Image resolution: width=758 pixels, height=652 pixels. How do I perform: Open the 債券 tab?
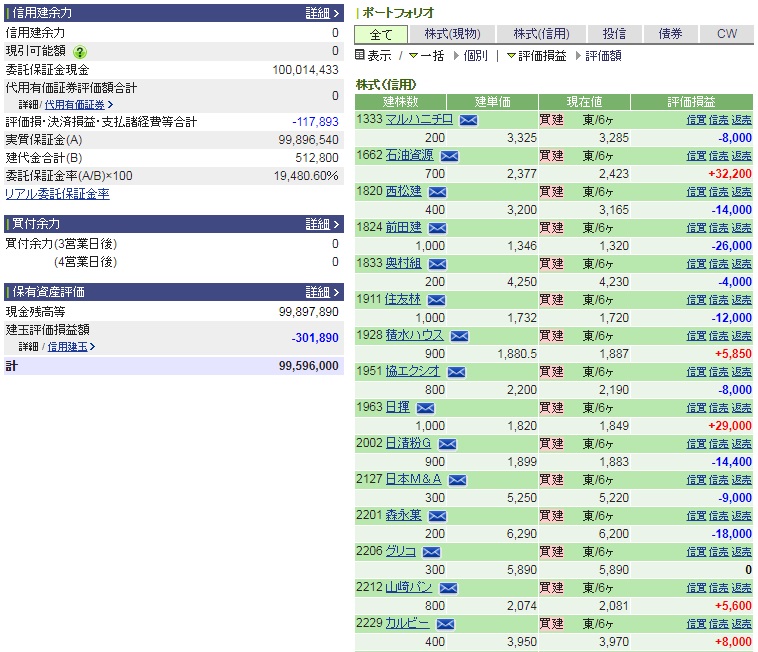pyautogui.click(x=671, y=34)
